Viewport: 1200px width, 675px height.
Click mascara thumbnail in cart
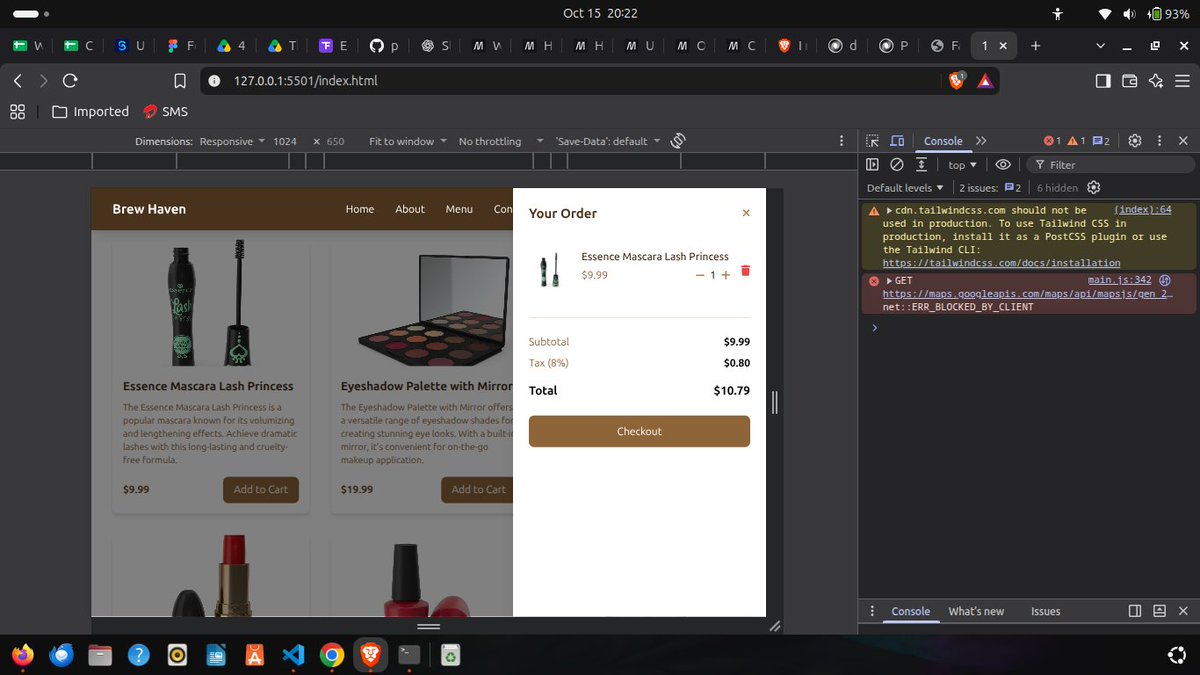point(548,269)
